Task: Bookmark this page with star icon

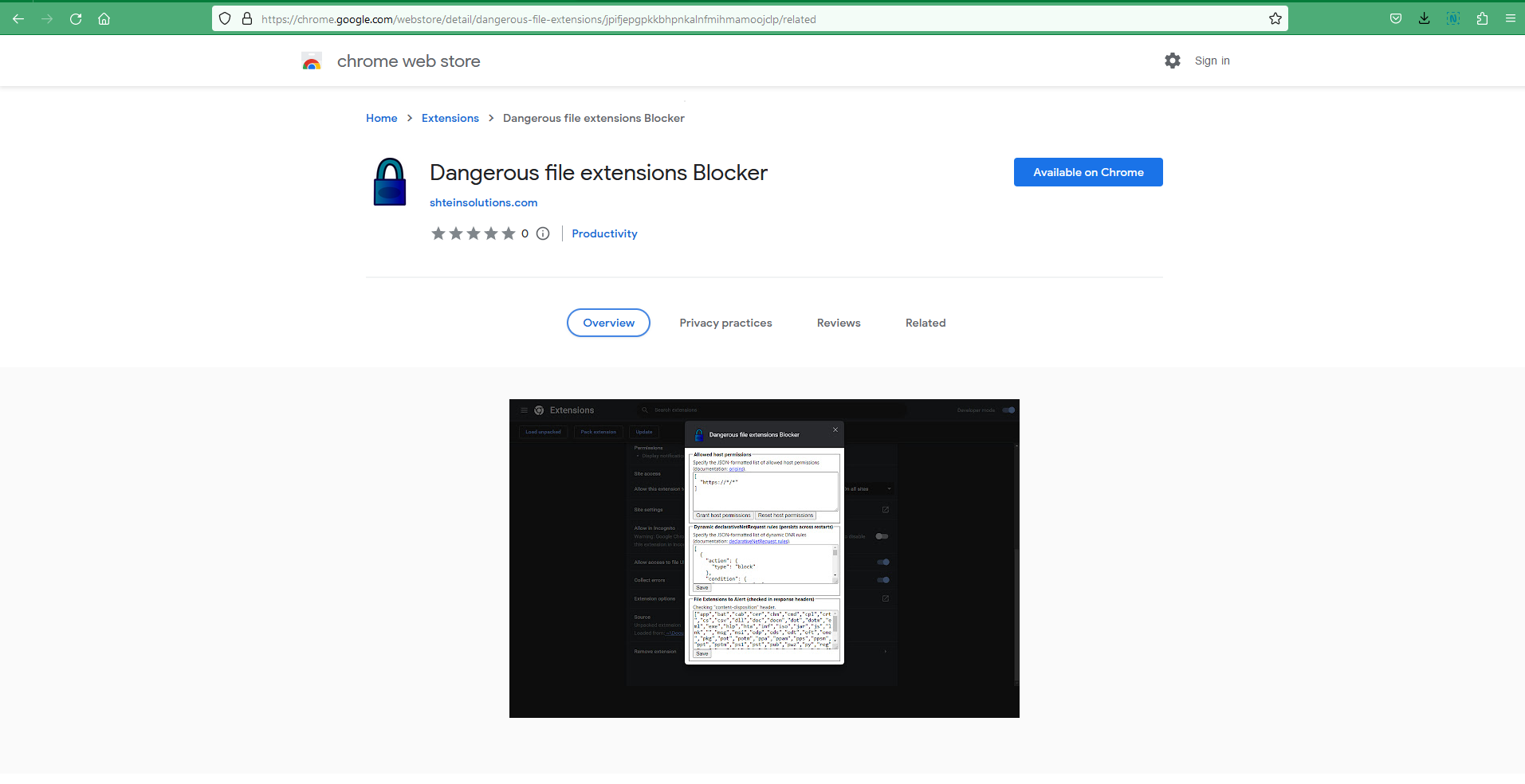Action: (1275, 19)
